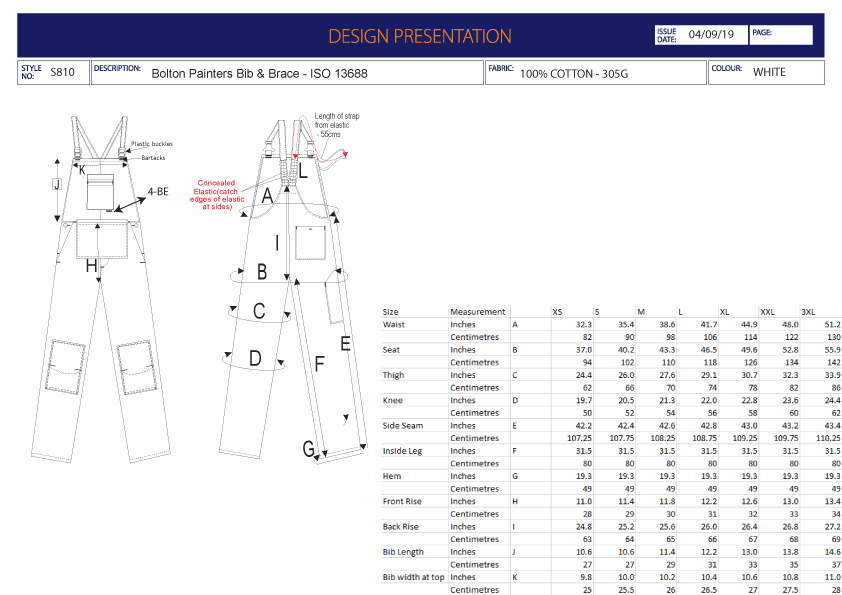Click the D knee marker on back drawing
Image resolution: width=842 pixels, height=595 pixels.
pyautogui.click(x=255, y=358)
